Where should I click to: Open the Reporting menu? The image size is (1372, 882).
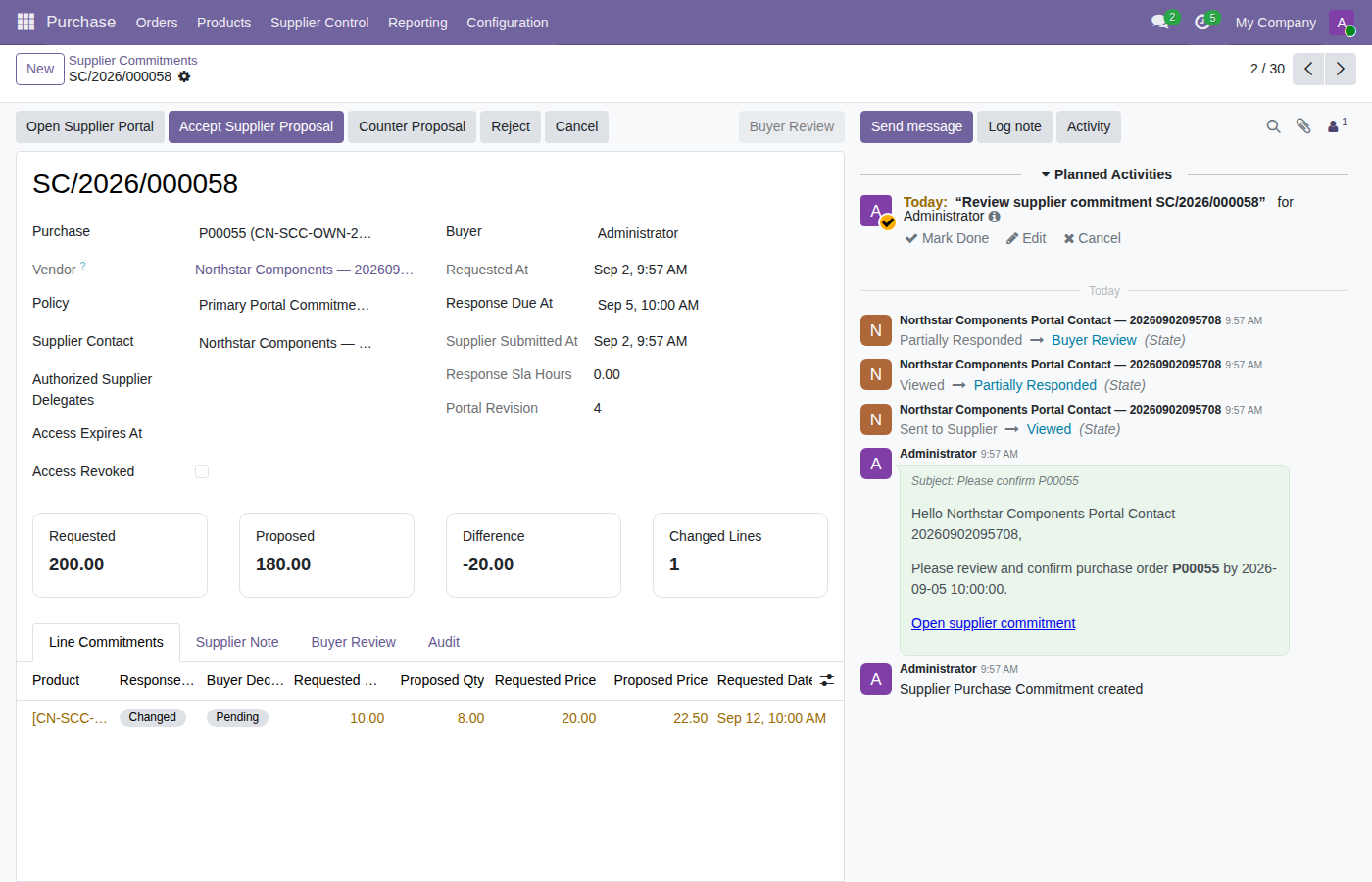pyautogui.click(x=417, y=23)
